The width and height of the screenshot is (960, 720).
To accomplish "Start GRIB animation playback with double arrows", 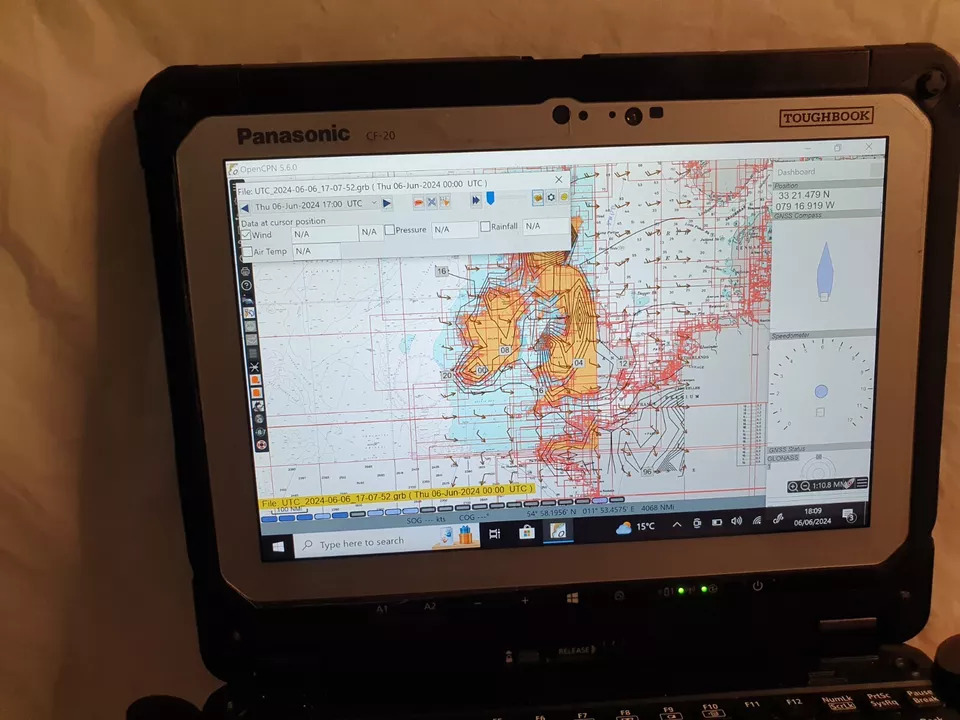I will 476,200.
